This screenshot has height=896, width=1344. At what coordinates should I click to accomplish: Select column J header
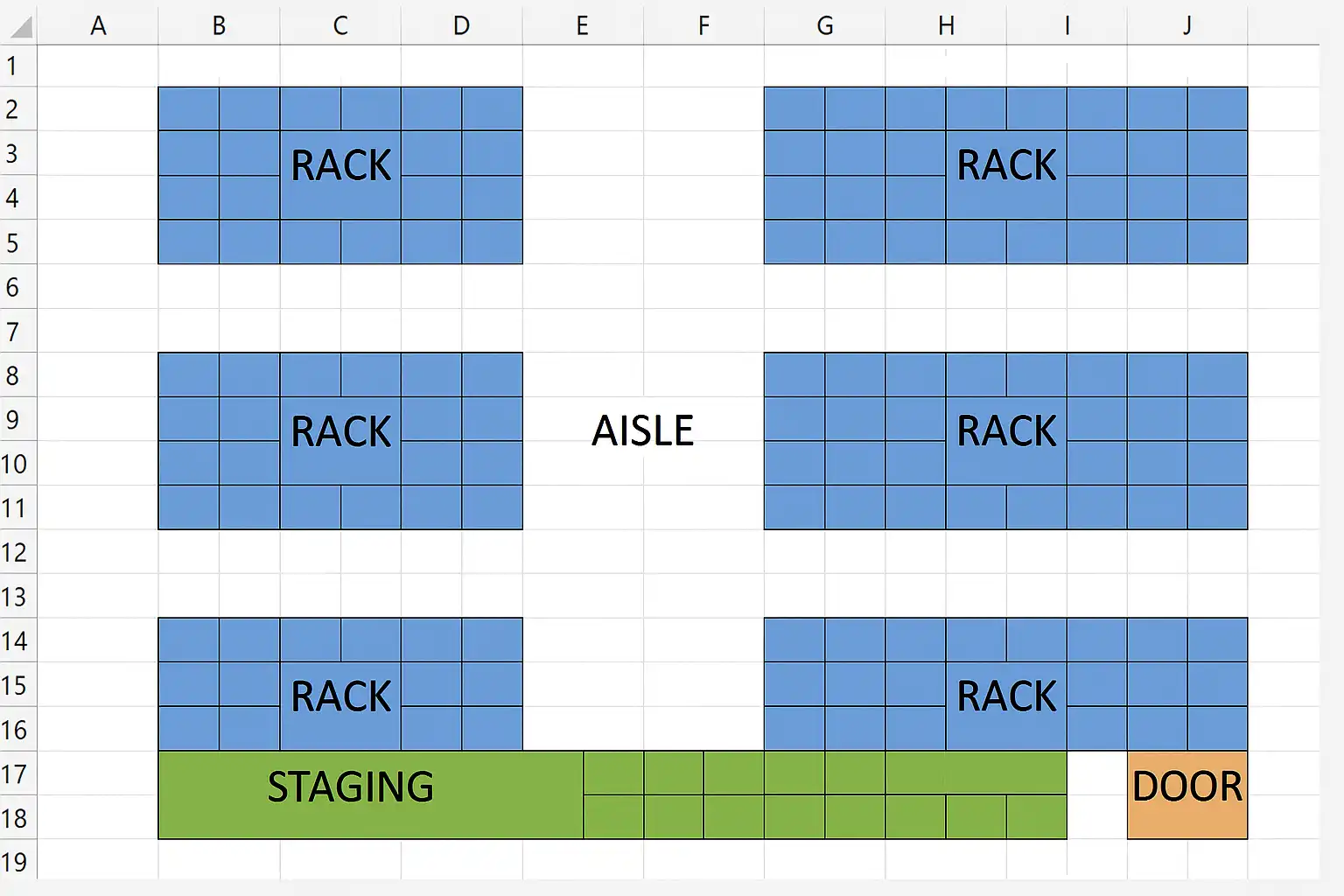pos(1187,25)
